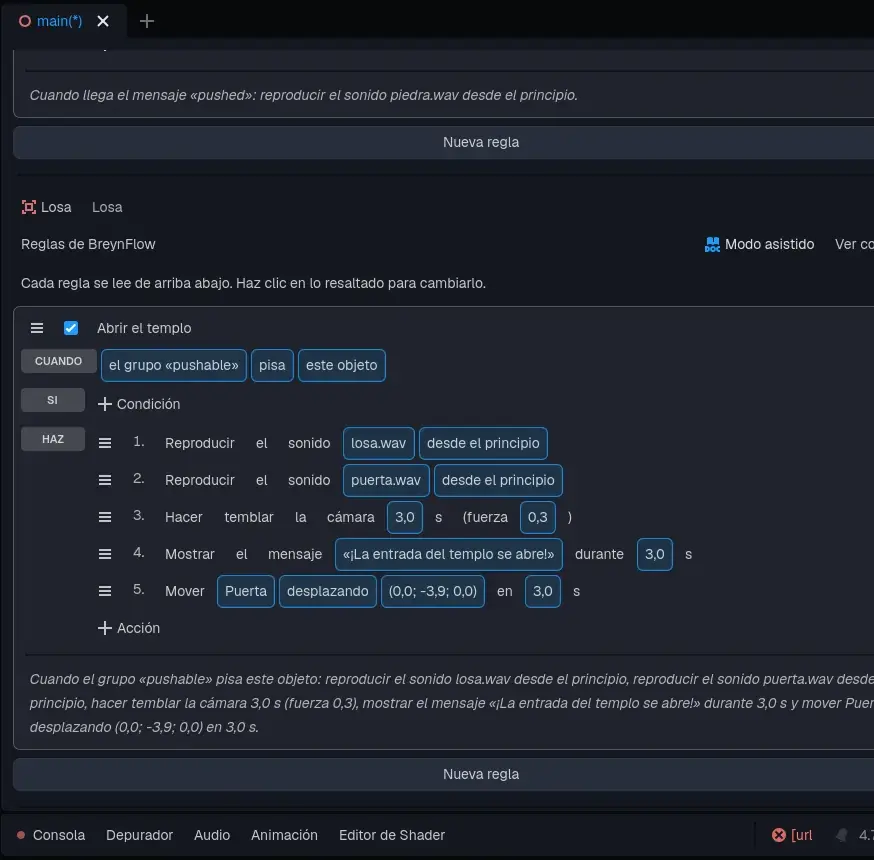This screenshot has height=860, width=874.
Task: Grab handle of action 3 camera shake
Action: [105, 517]
